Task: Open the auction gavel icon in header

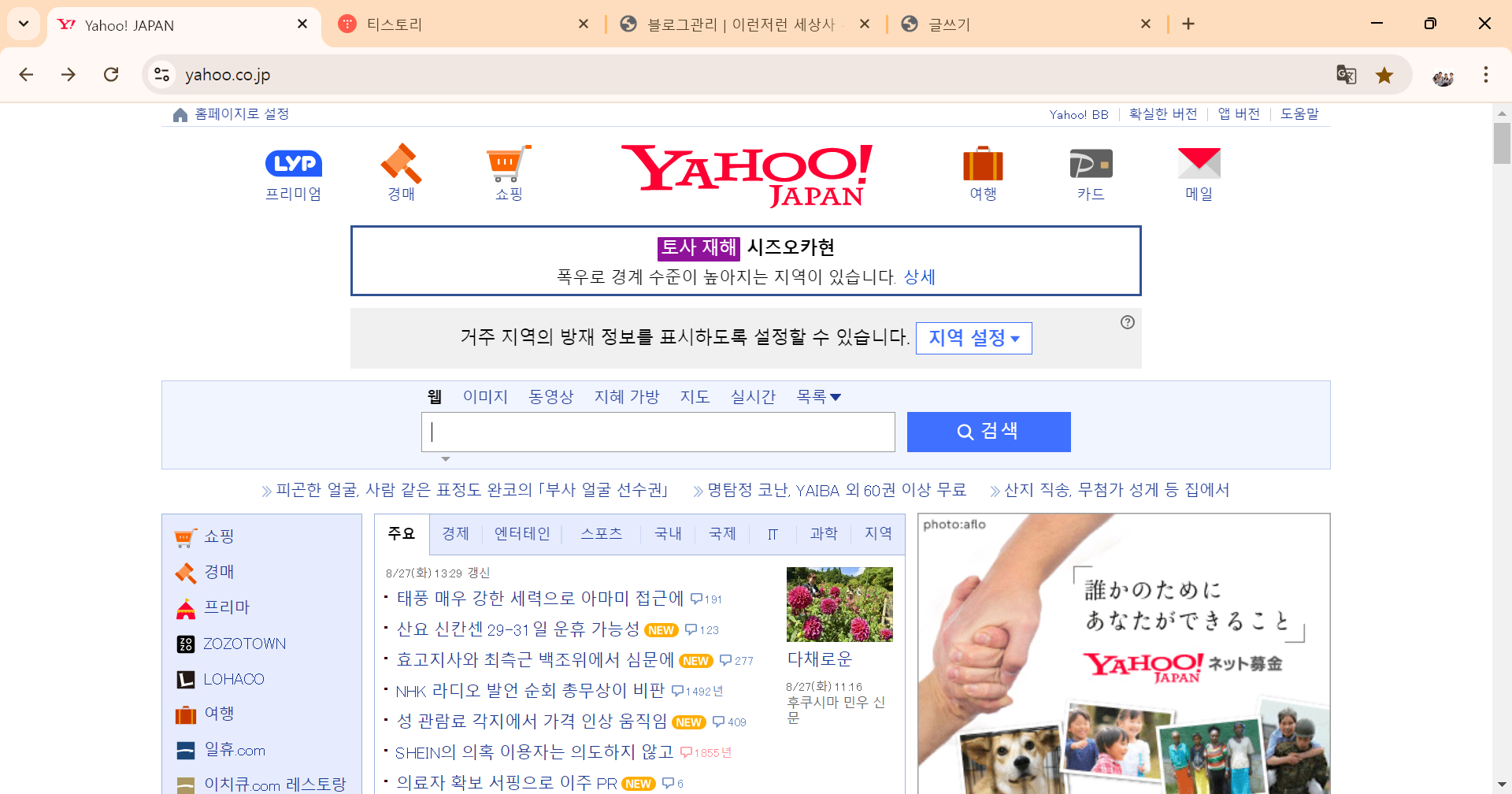Action: (x=401, y=164)
